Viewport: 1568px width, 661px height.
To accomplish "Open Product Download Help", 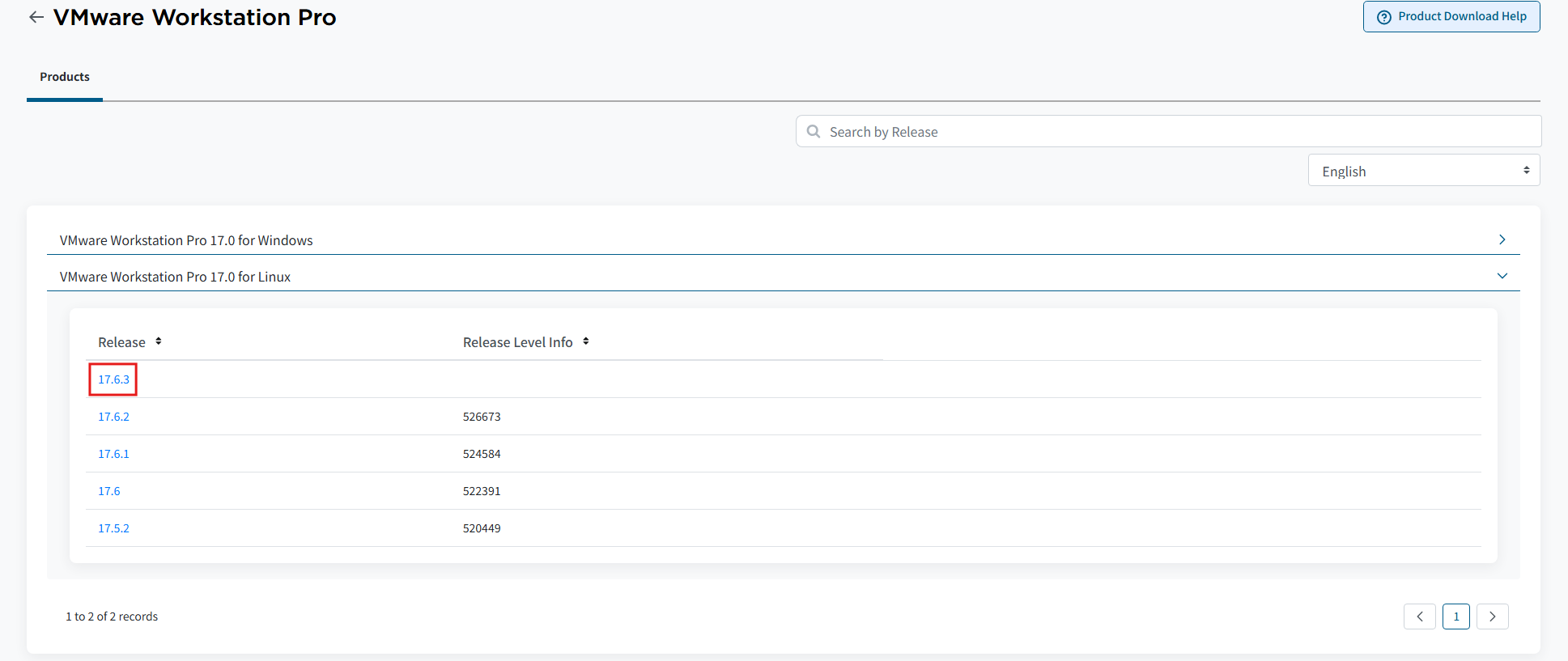I will tap(1451, 16).
